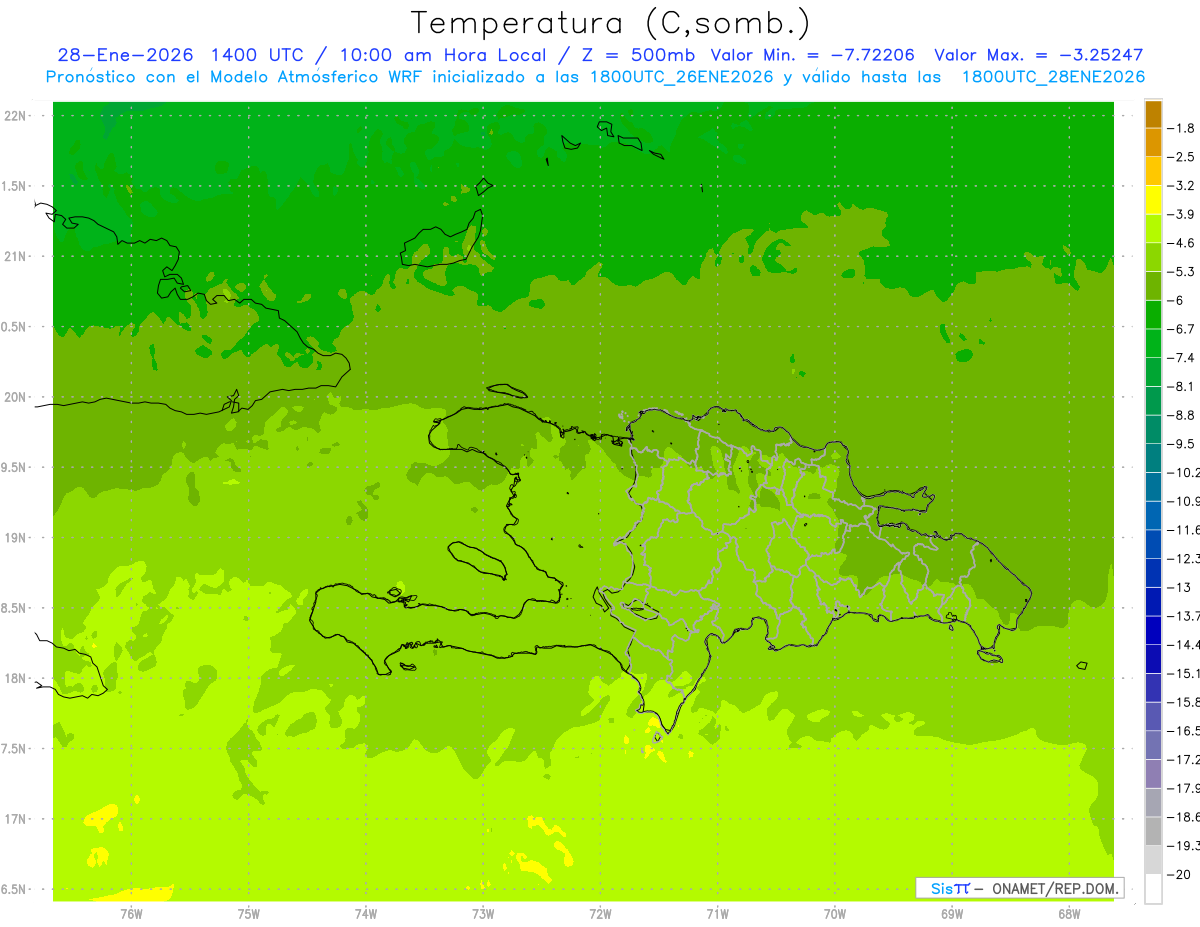Click the "70W" longitude label
Screen dimensions: 1200x927
coord(835,914)
